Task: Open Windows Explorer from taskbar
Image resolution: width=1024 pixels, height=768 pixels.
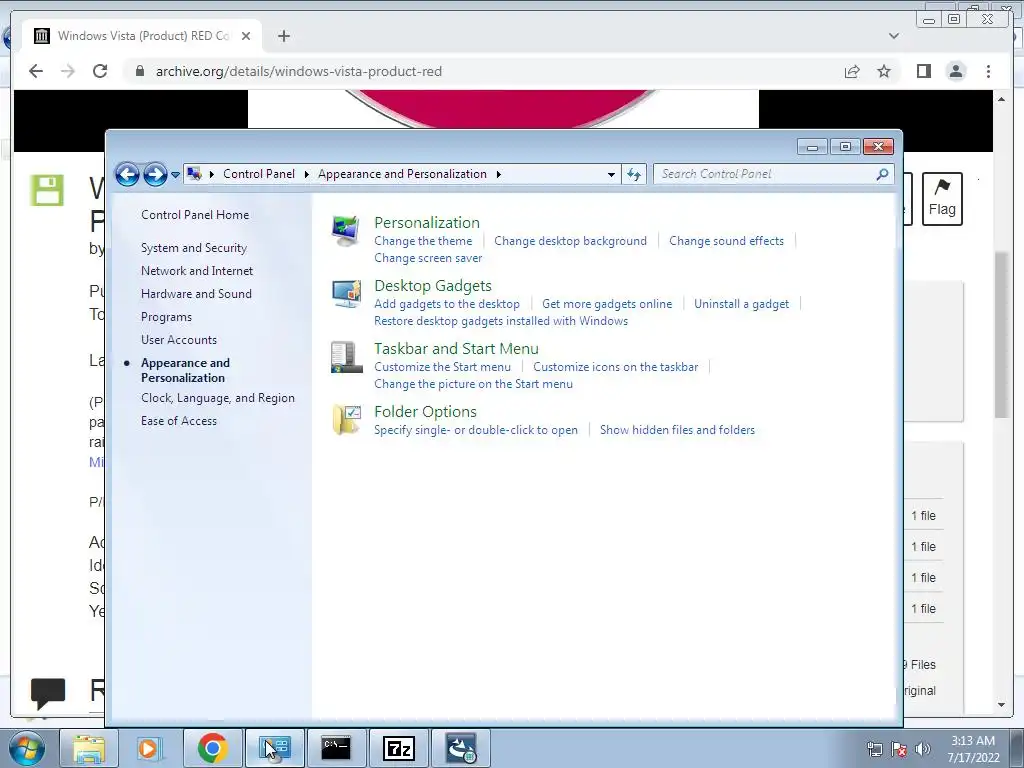Action: [x=89, y=748]
